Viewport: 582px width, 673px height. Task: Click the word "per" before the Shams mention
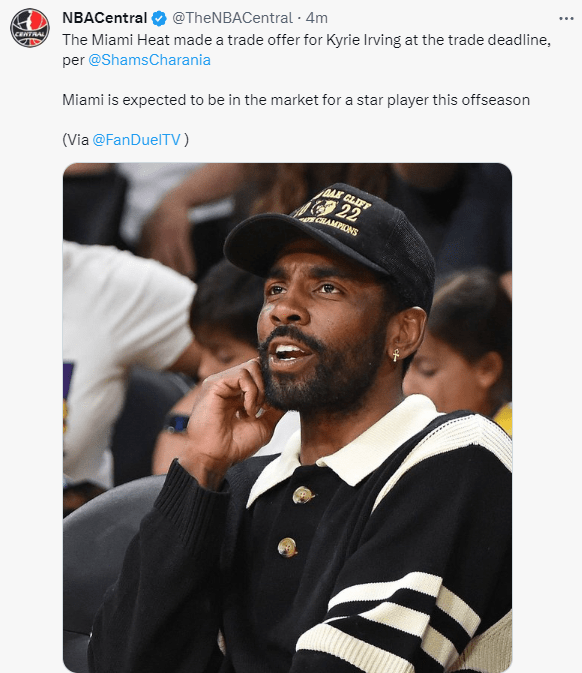pyautogui.click(x=73, y=60)
